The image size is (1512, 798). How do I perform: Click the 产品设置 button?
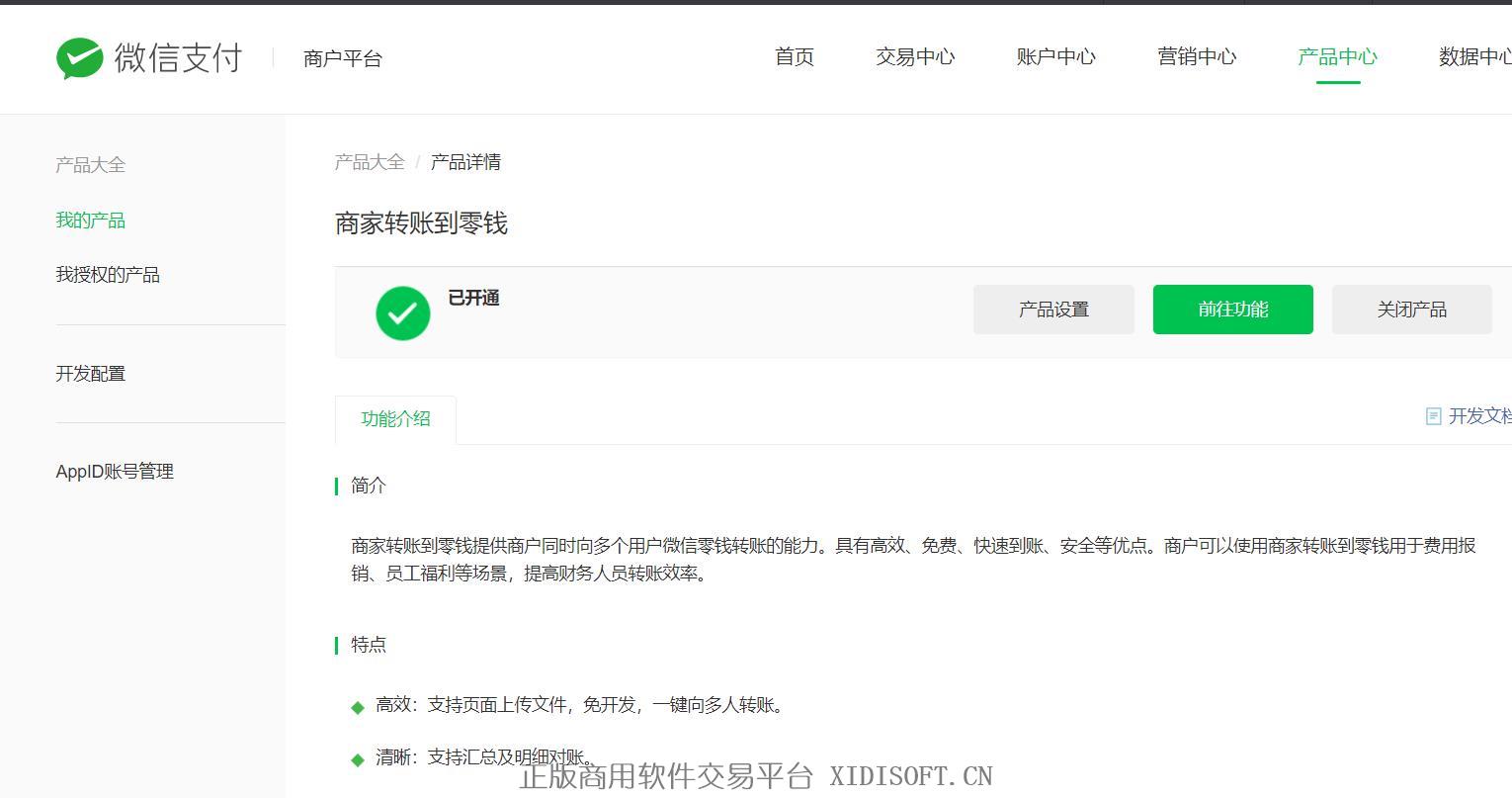click(1053, 310)
